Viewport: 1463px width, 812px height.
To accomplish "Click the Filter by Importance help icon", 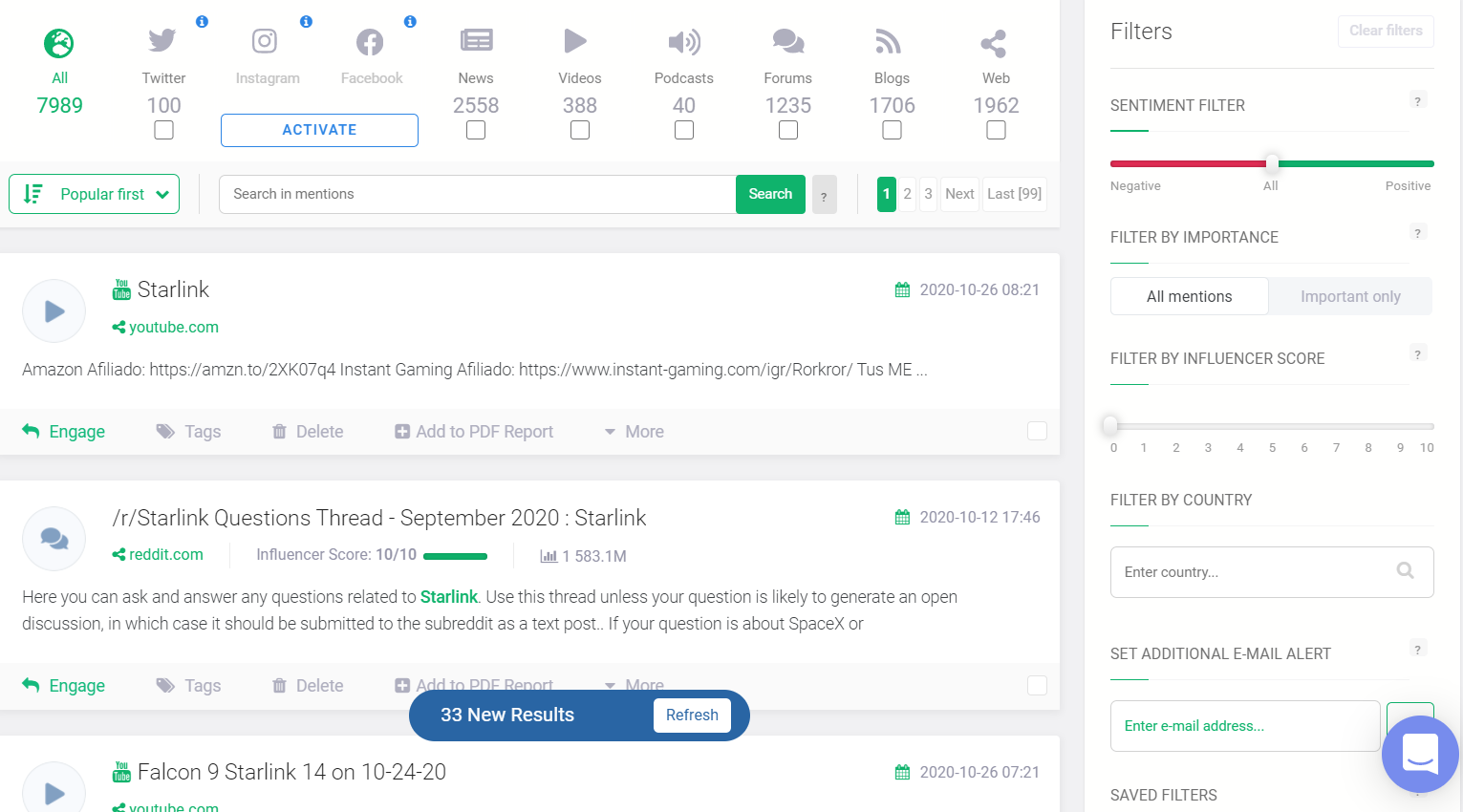I will tap(1418, 233).
